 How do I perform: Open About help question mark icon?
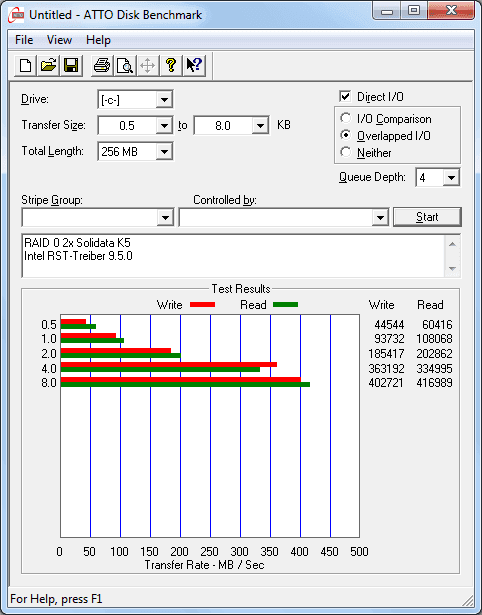[x=171, y=65]
